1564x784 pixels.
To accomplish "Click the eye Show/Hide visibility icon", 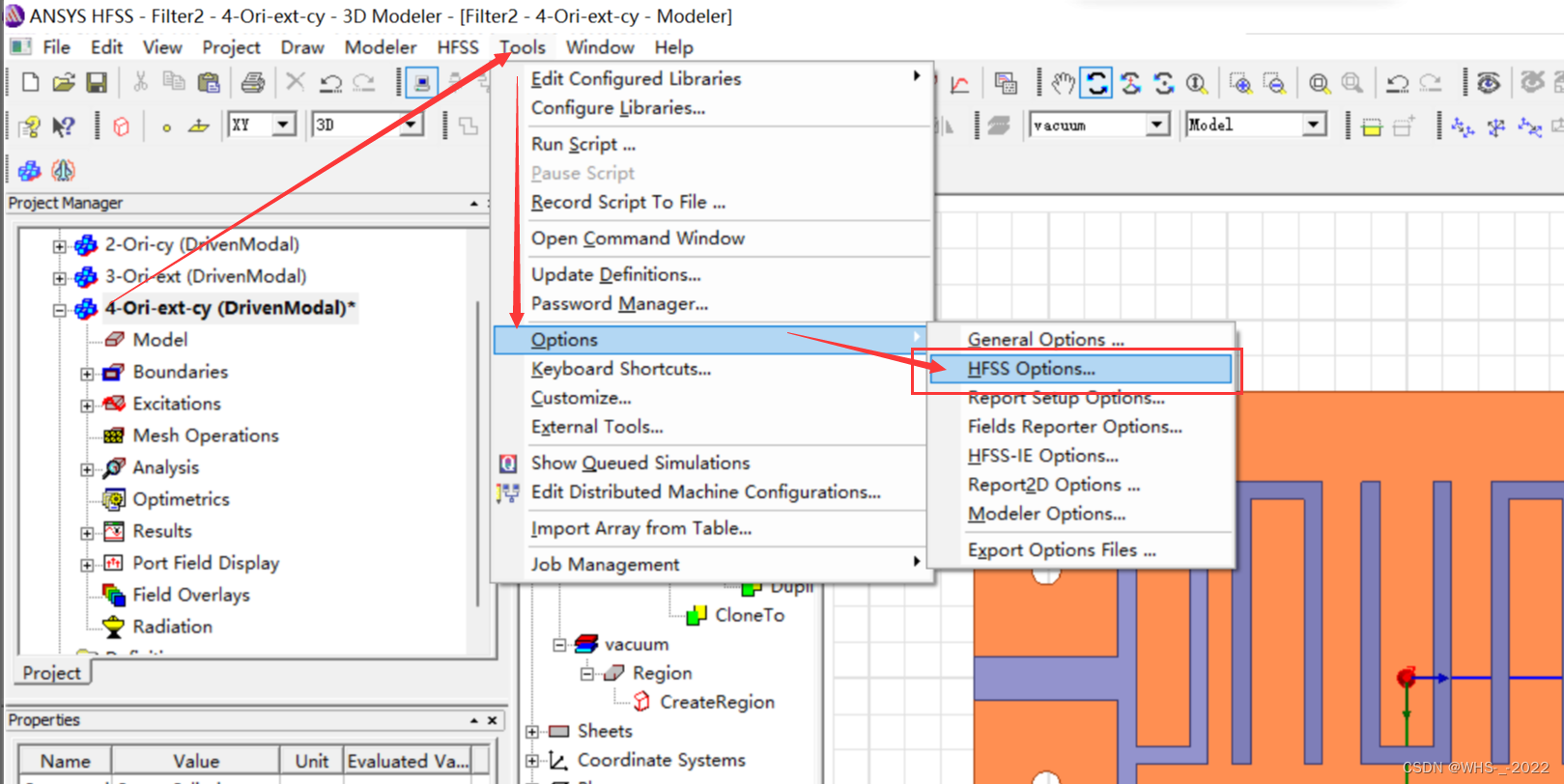I will 1489,83.
